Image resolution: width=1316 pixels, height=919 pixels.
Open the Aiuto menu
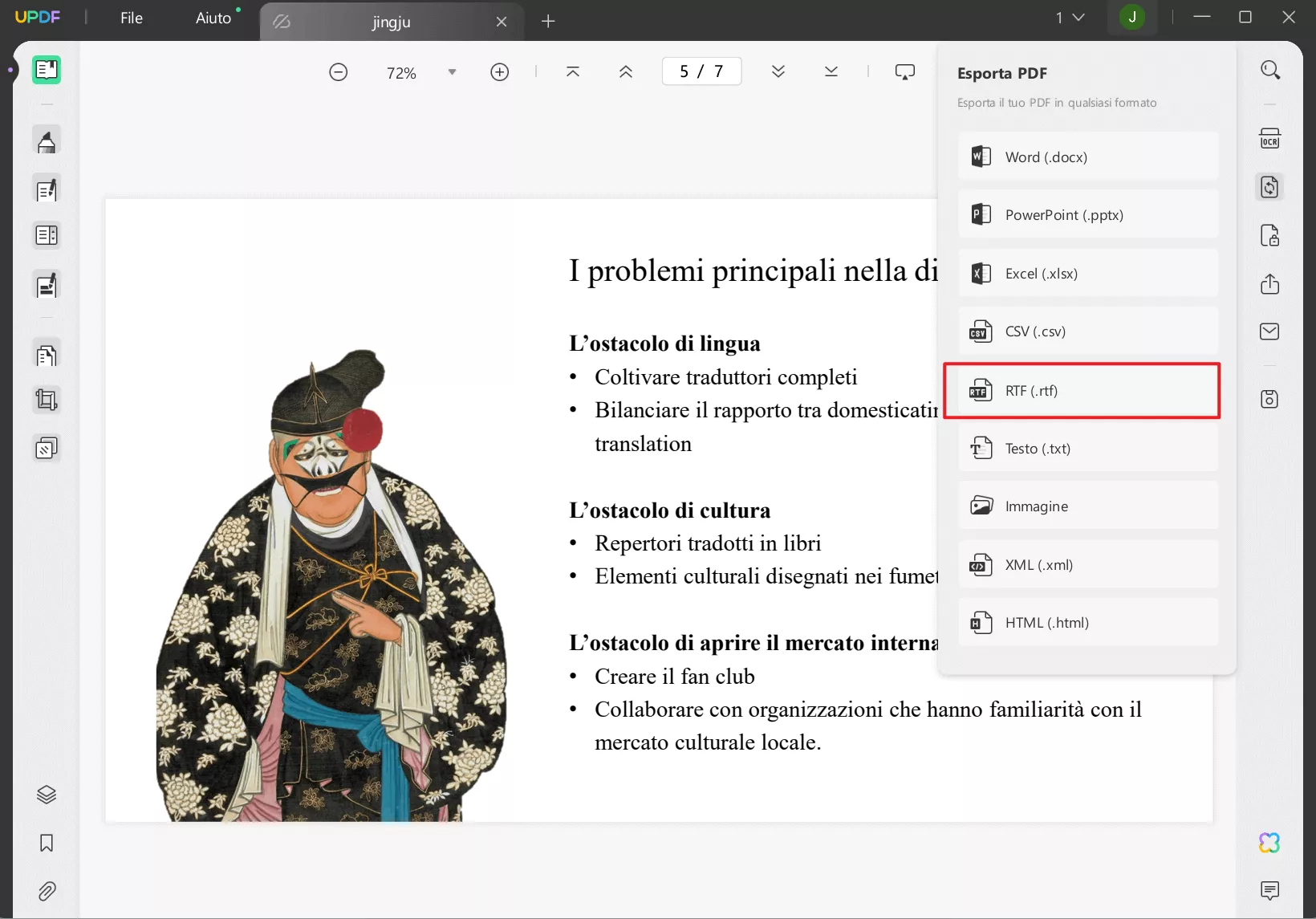pyautogui.click(x=213, y=18)
